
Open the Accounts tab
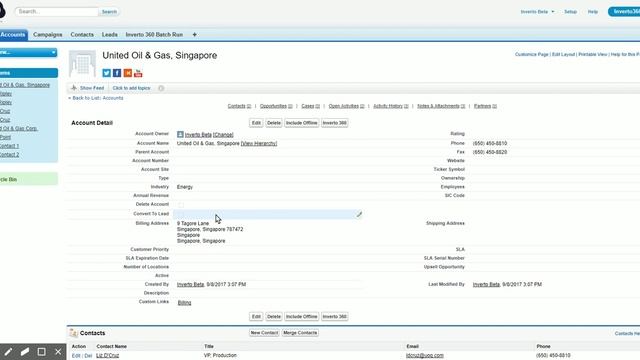13,35
